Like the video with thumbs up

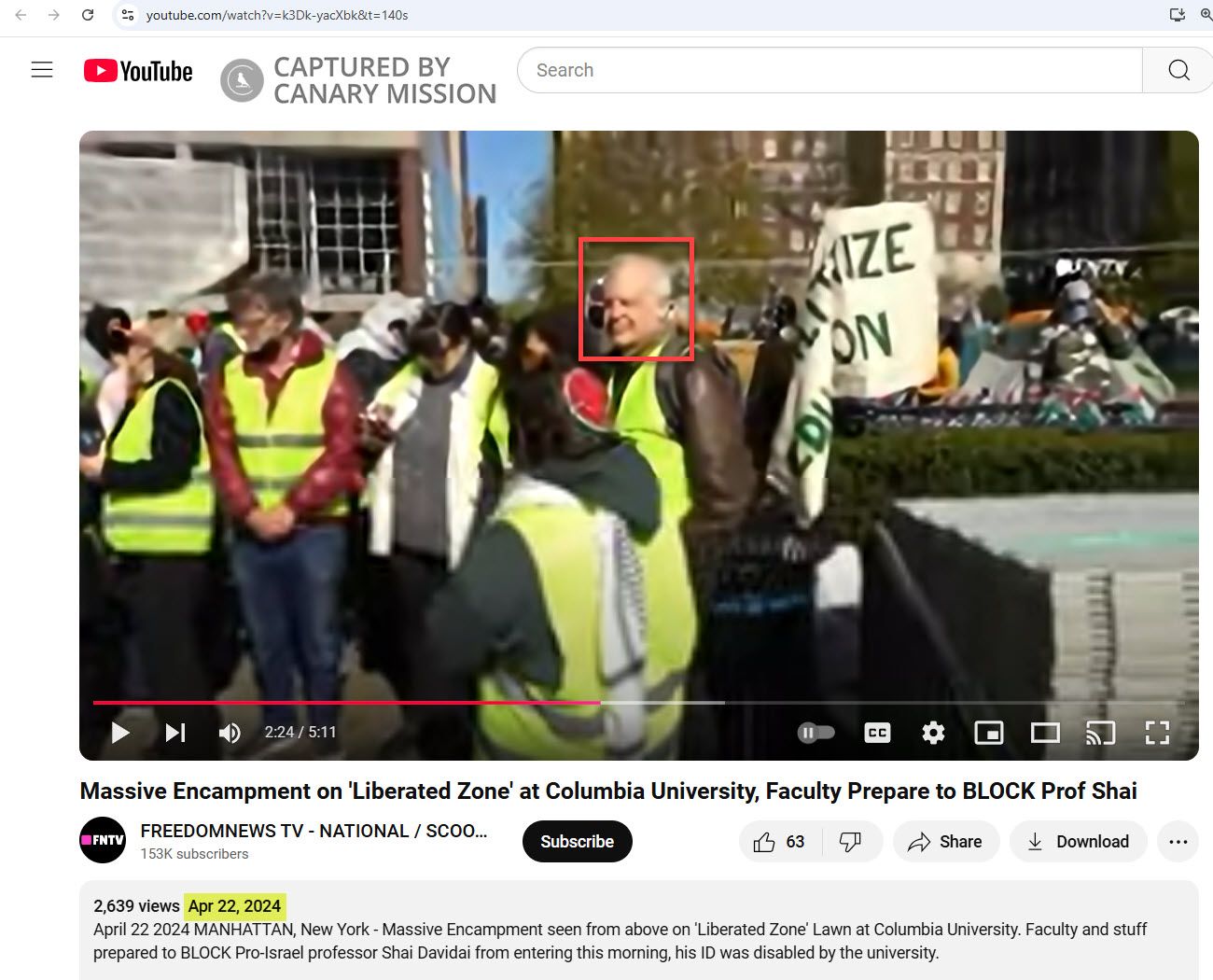779,842
